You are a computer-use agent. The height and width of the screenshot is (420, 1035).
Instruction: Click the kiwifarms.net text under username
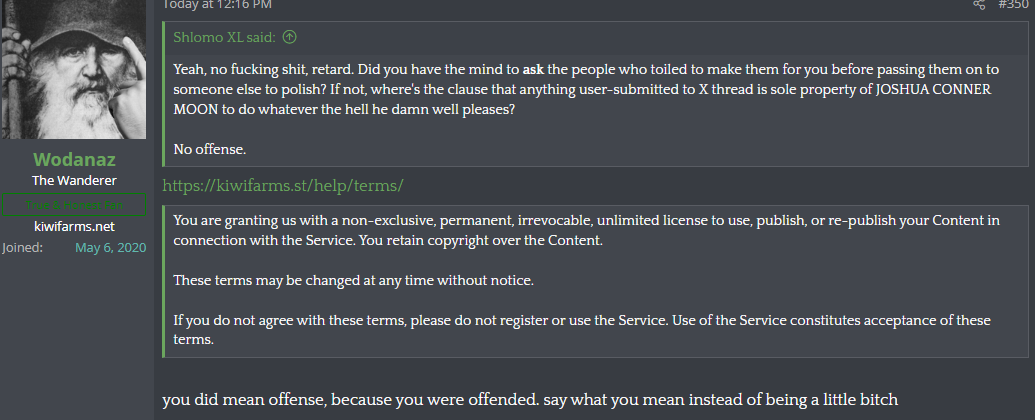tap(74, 227)
